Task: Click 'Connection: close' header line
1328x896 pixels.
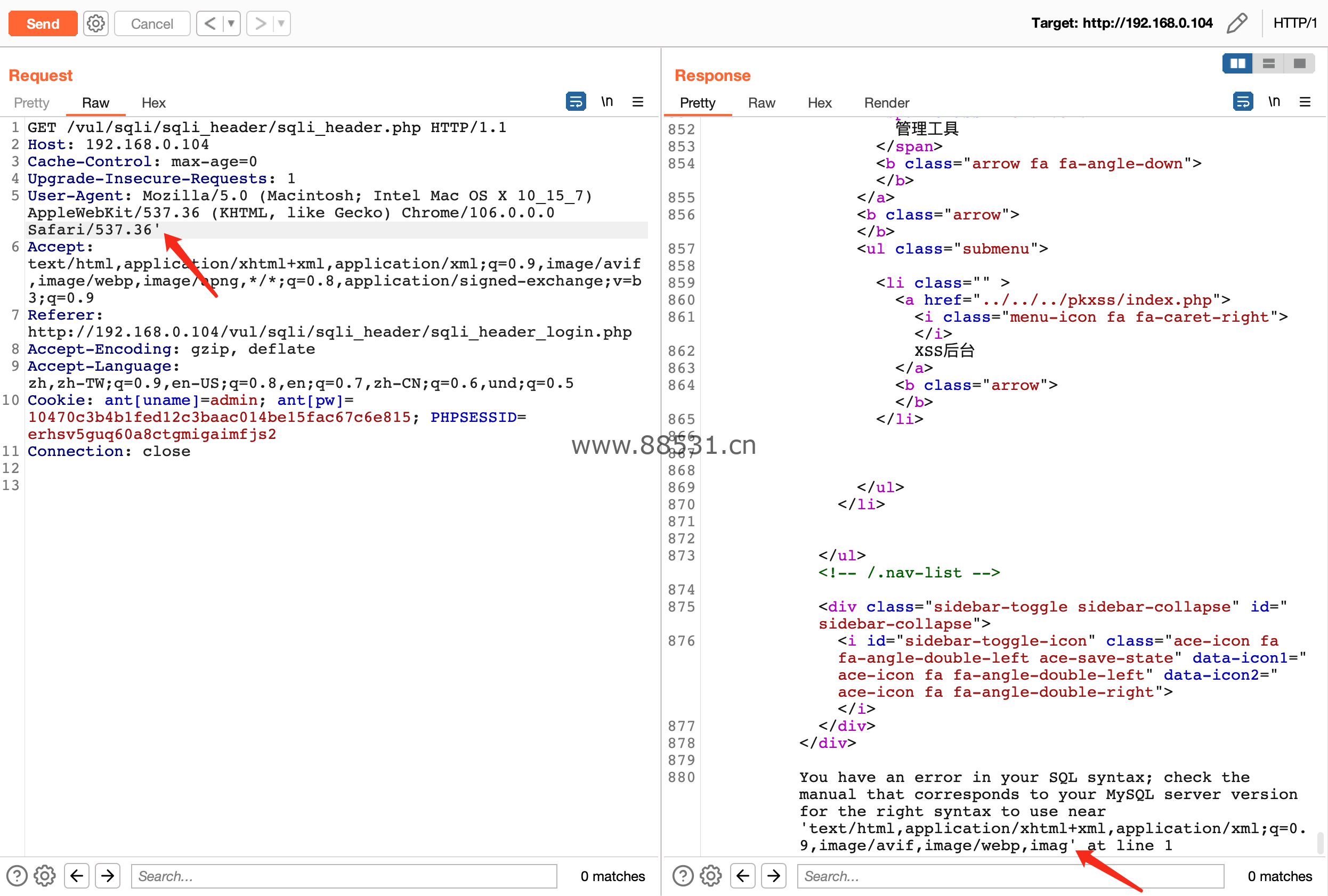Action: click(x=109, y=451)
